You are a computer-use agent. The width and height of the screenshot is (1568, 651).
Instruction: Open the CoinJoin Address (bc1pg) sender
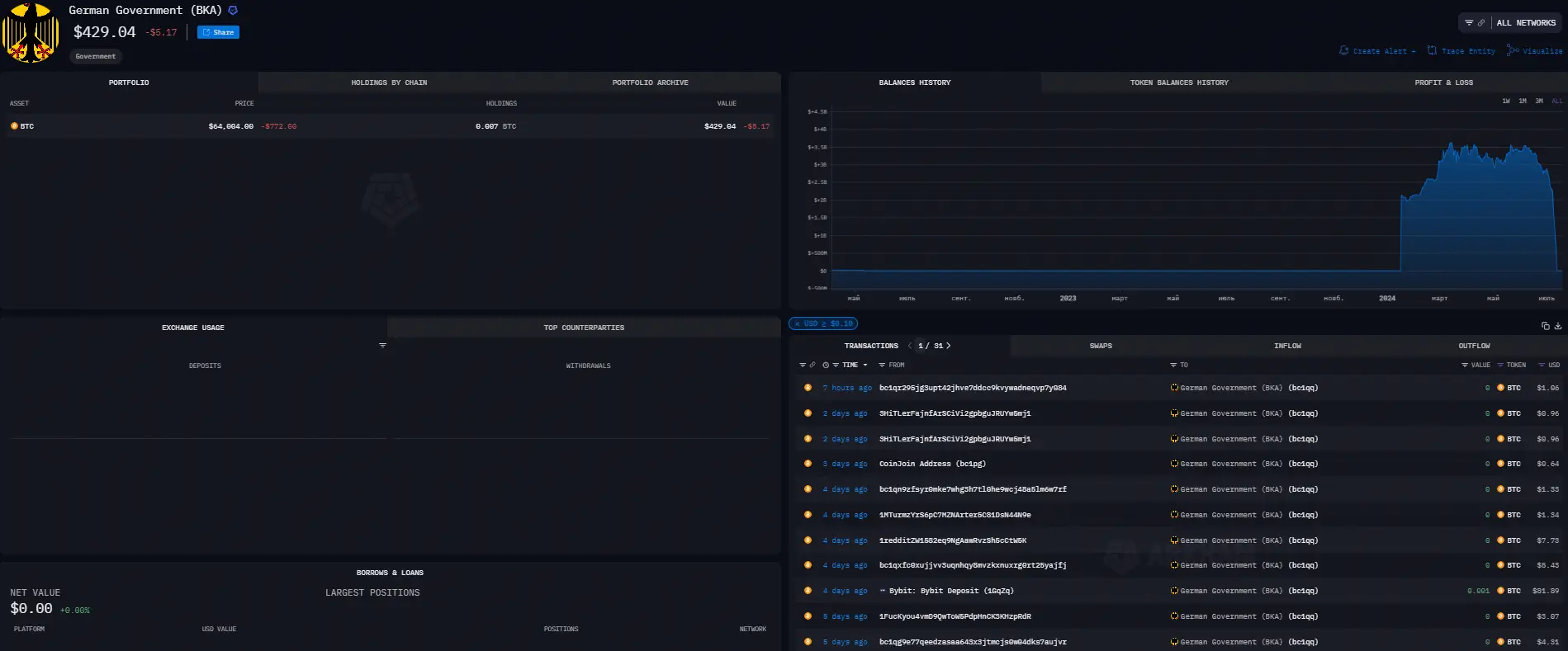[932, 464]
